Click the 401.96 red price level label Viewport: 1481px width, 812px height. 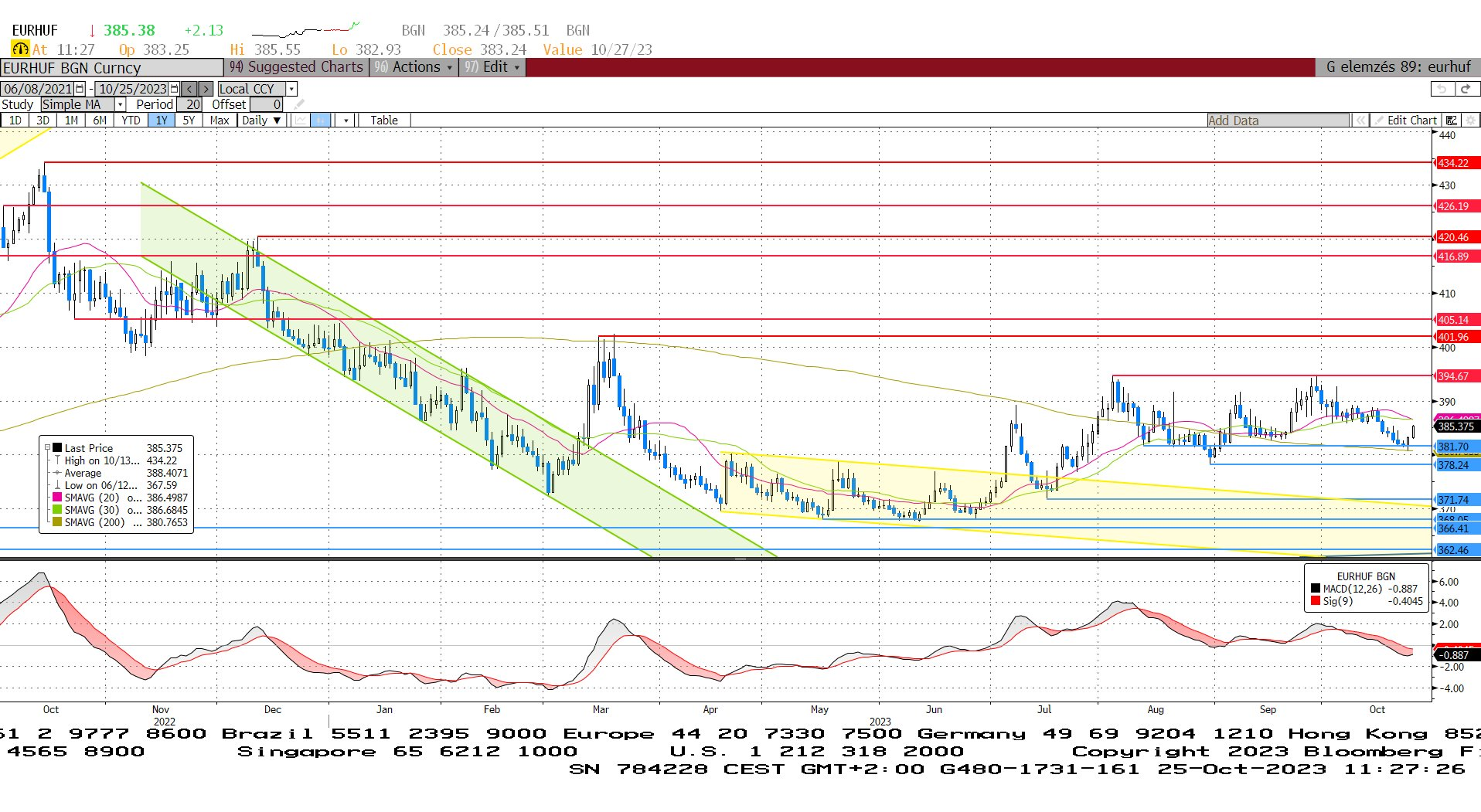1457,337
